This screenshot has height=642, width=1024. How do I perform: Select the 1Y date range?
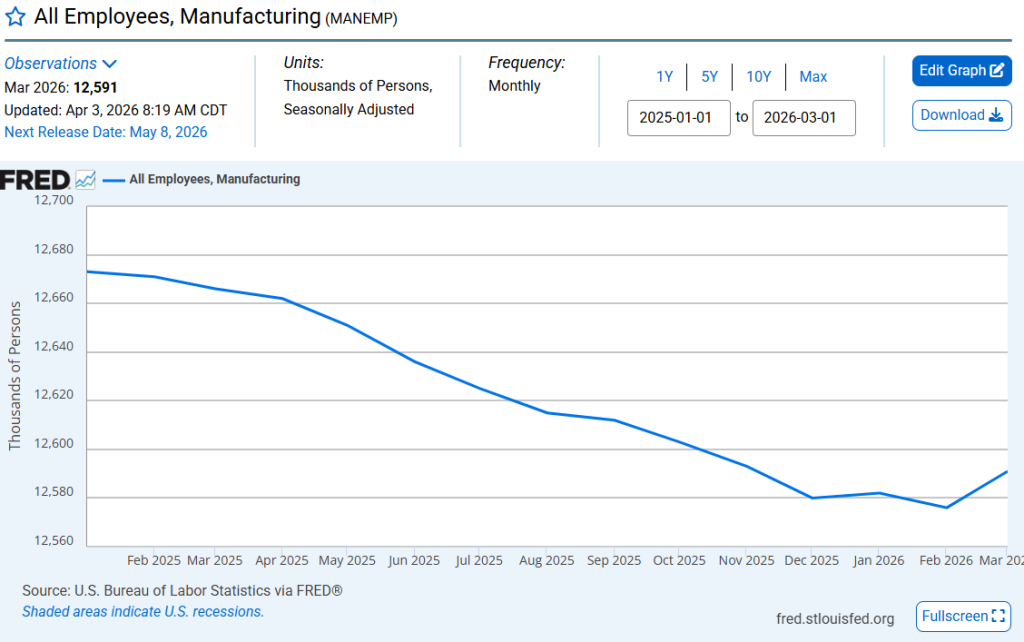point(664,76)
